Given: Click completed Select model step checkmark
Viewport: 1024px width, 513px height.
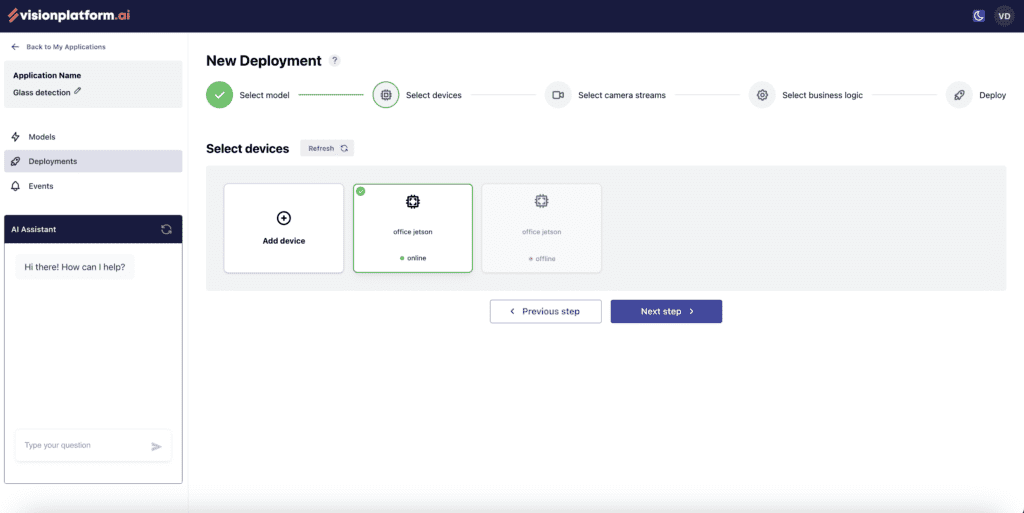Looking at the screenshot, I should (x=219, y=95).
